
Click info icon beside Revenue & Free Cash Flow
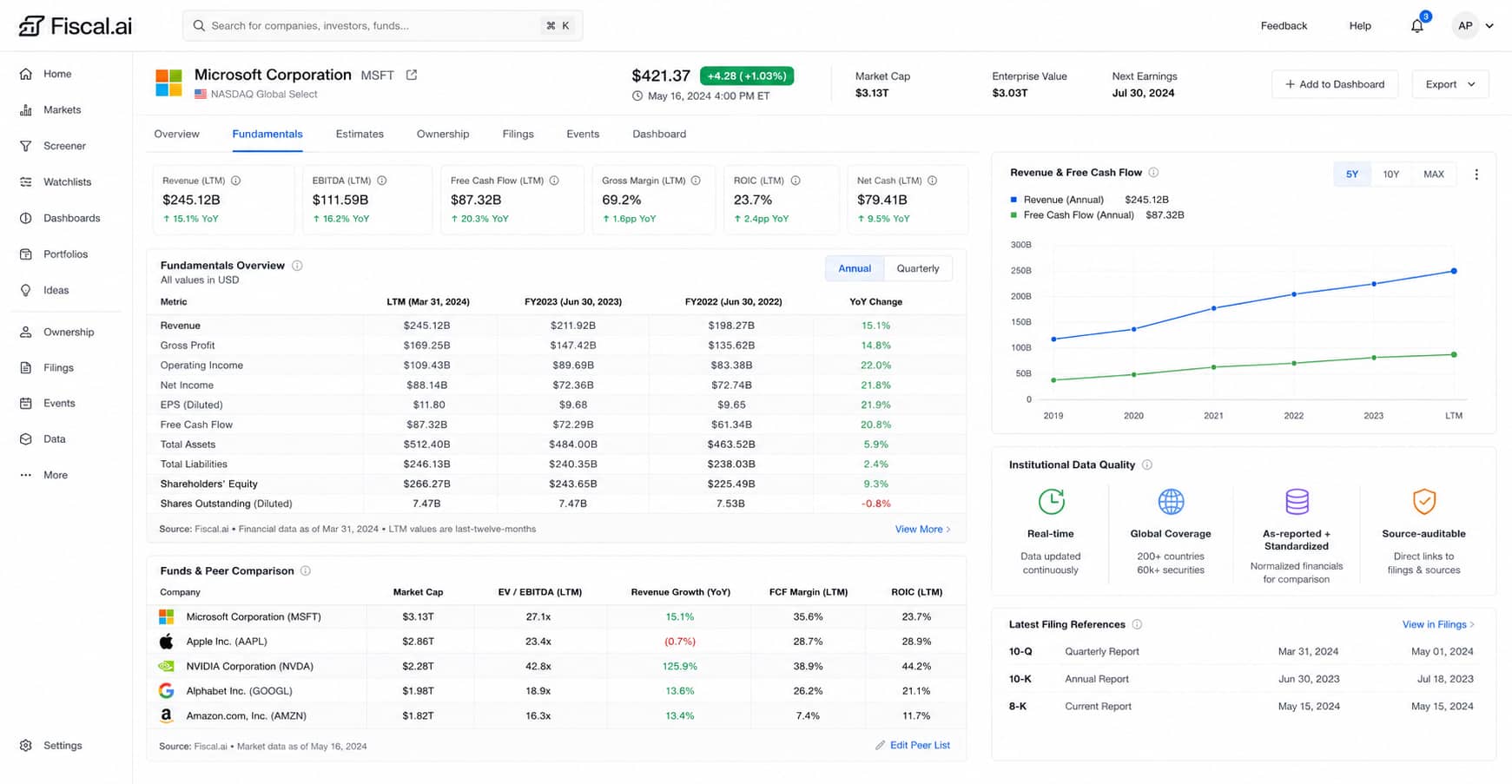(1153, 173)
